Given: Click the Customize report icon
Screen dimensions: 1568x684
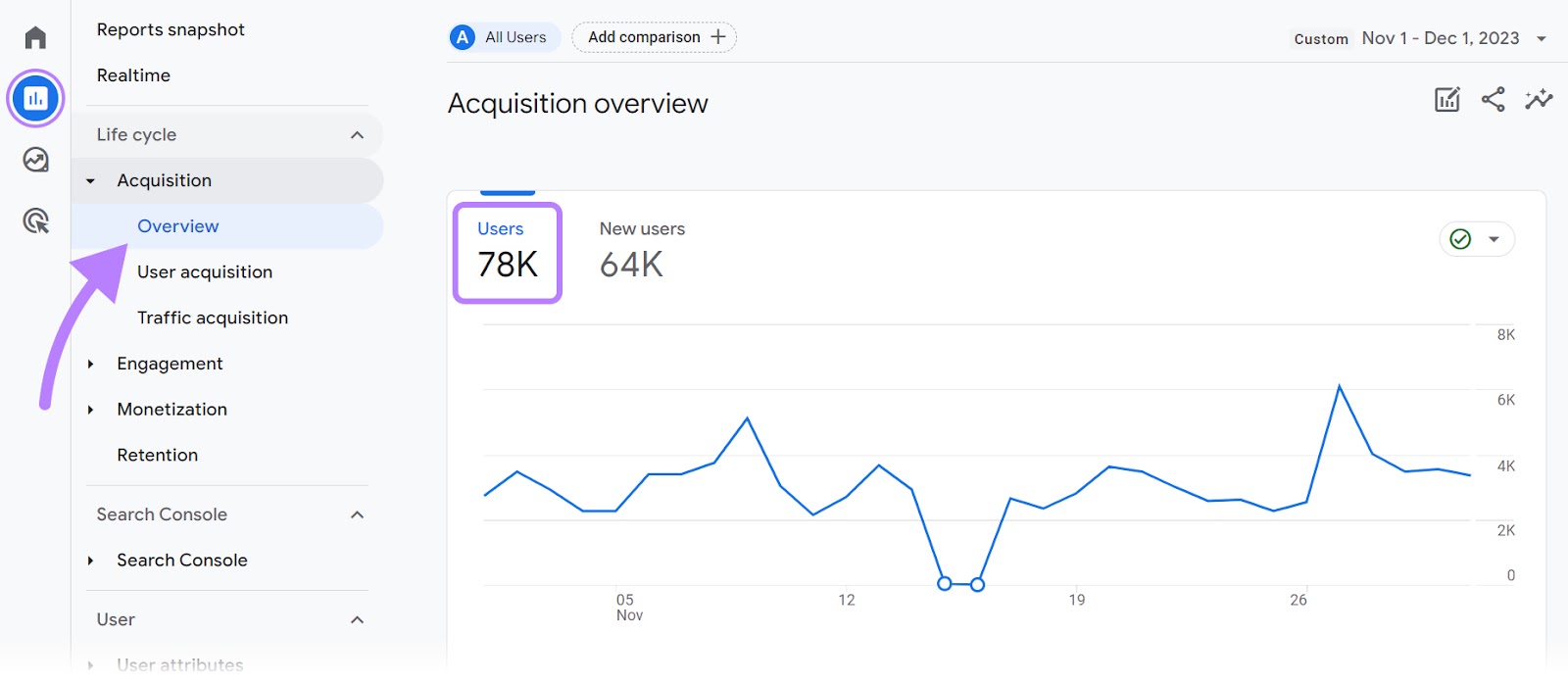Looking at the screenshot, I should (1446, 99).
